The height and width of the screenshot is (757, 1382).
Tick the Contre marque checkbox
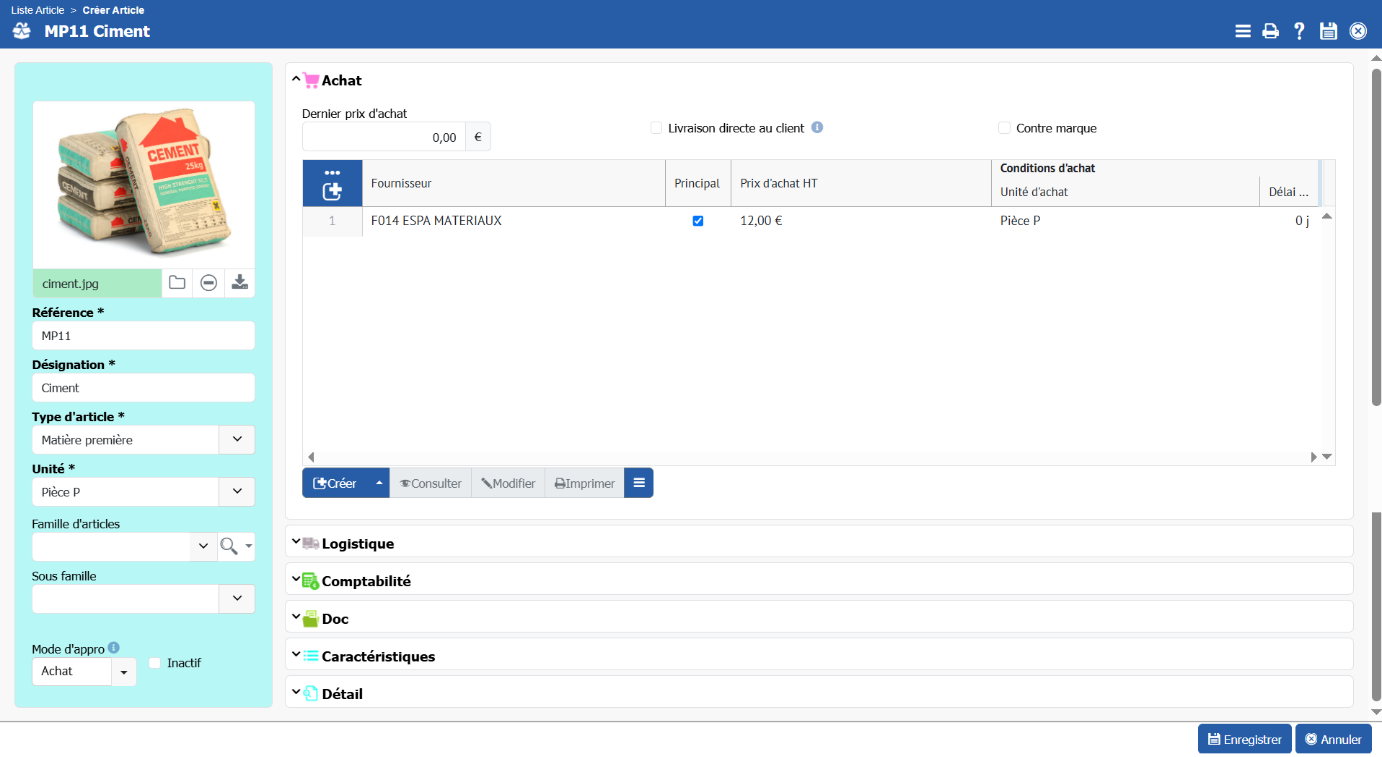point(1004,128)
